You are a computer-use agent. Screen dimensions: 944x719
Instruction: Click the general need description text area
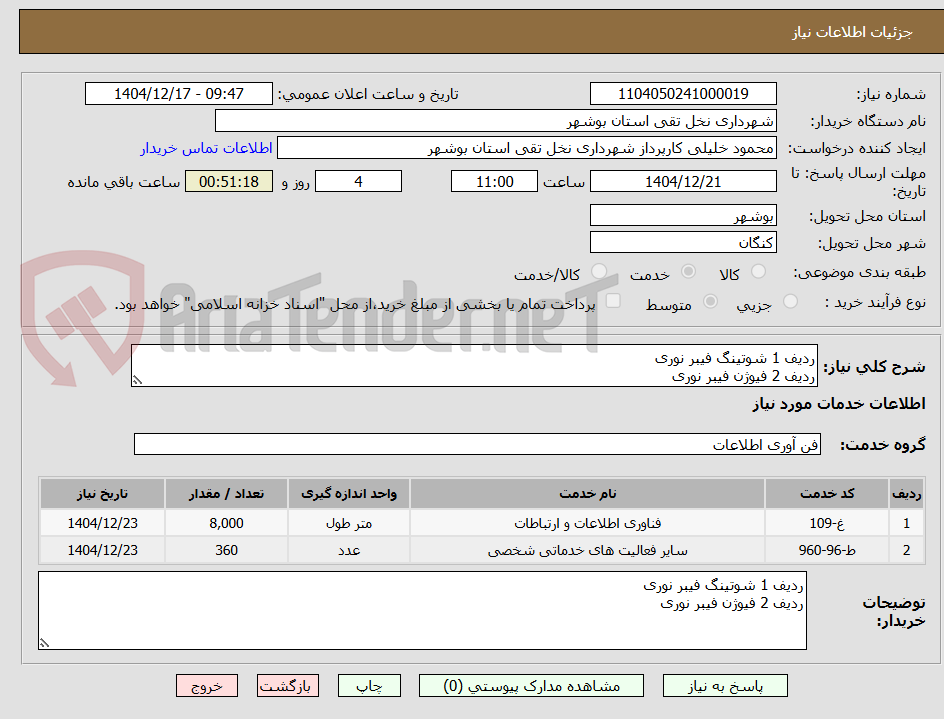[x=474, y=366]
